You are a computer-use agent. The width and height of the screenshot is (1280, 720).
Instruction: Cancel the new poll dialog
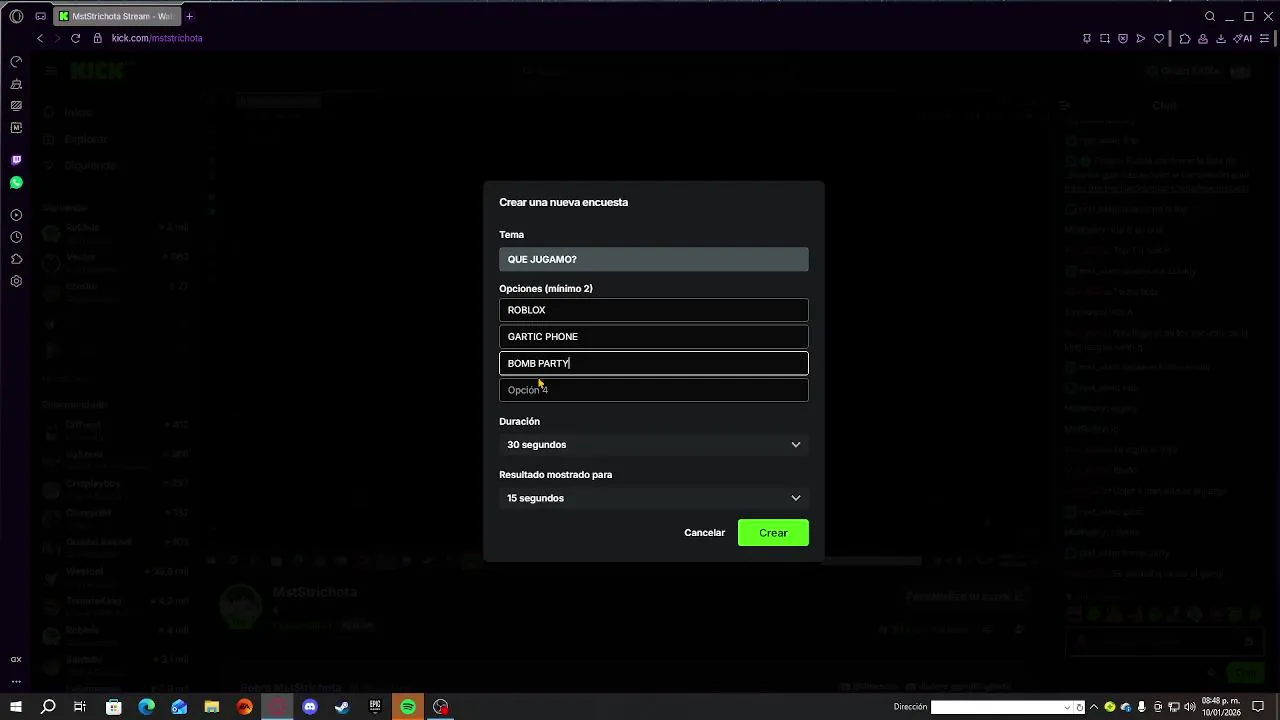point(704,533)
